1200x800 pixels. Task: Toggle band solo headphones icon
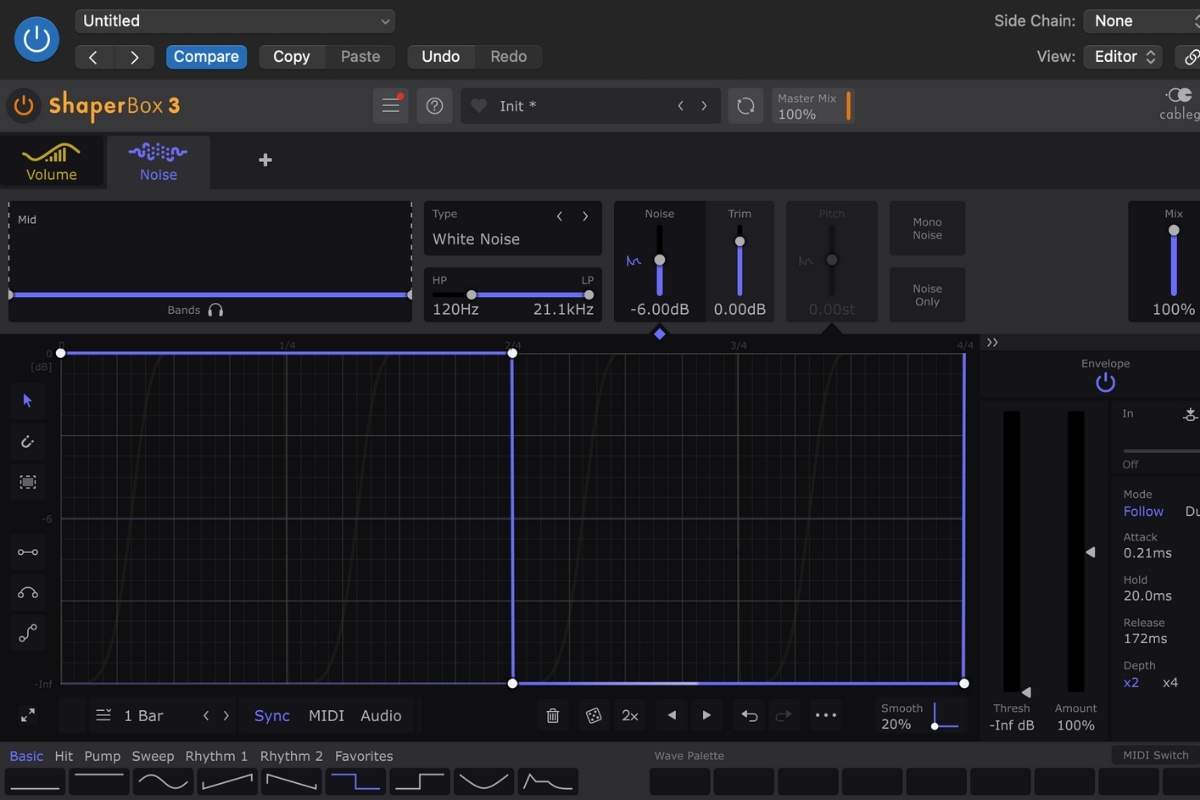pos(215,310)
